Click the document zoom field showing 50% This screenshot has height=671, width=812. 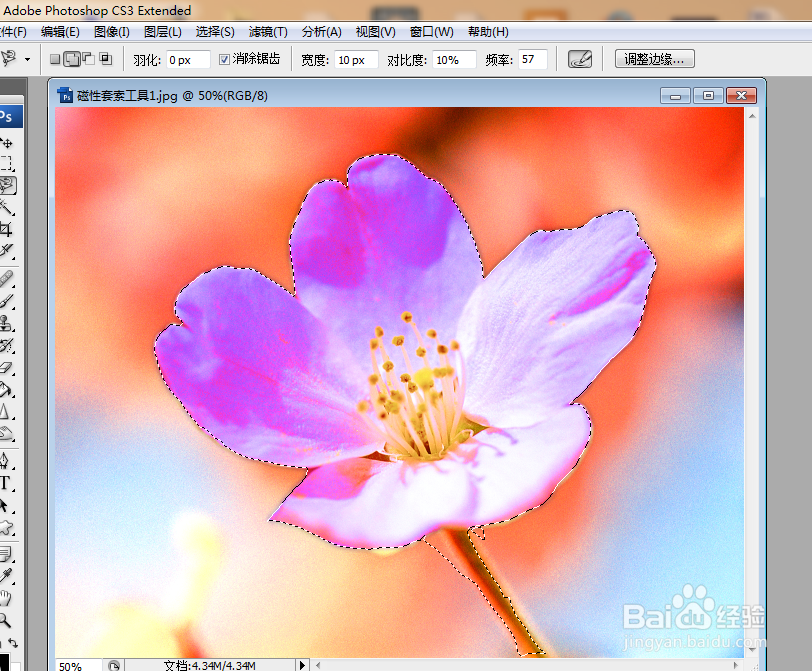coord(78,666)
